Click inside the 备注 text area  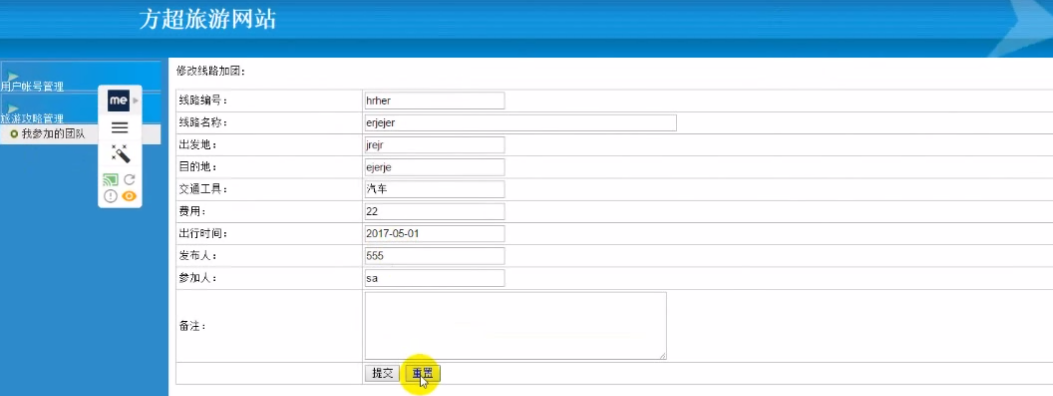515,326
